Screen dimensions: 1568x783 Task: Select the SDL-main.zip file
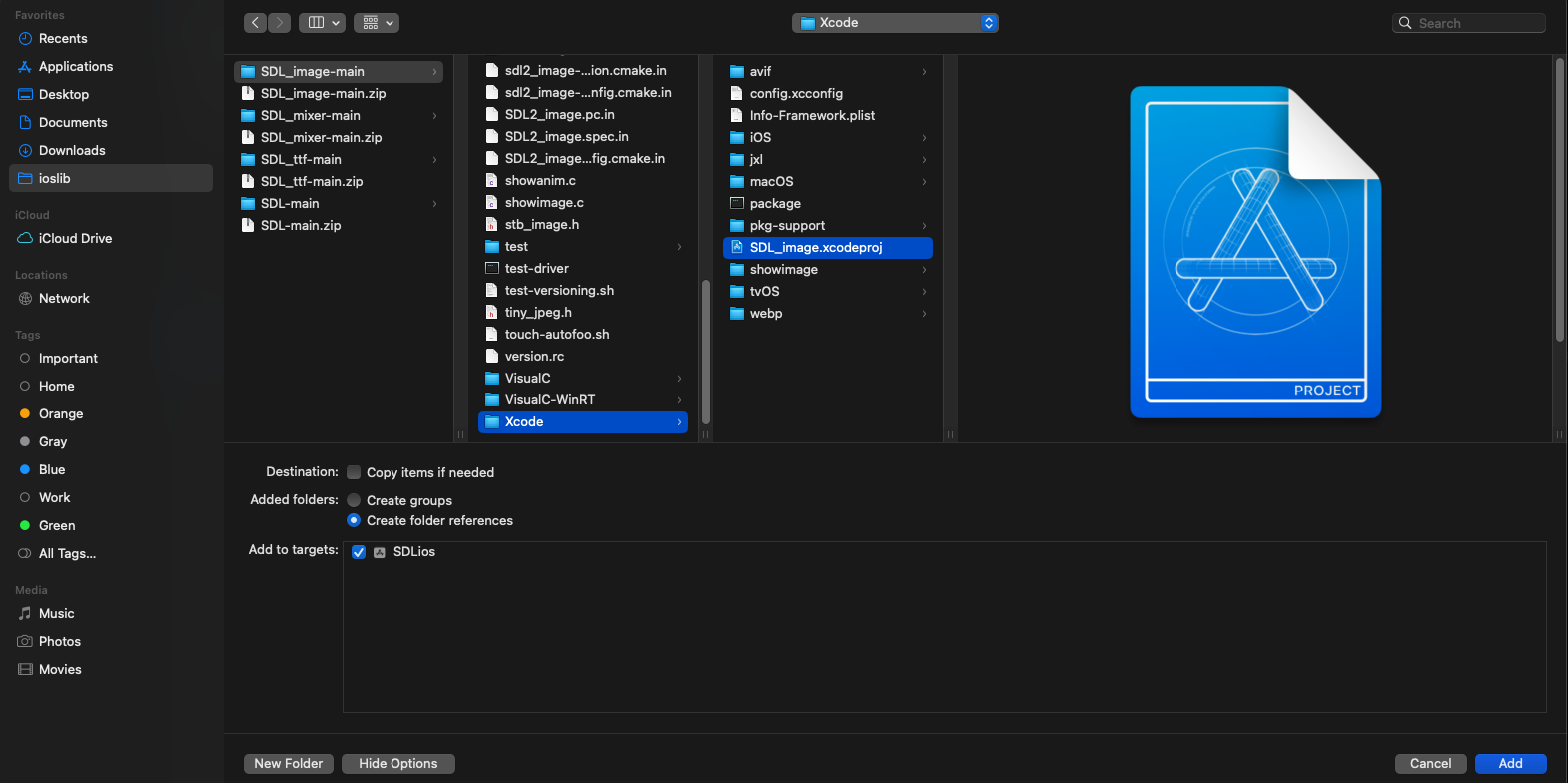click(339, 225)
